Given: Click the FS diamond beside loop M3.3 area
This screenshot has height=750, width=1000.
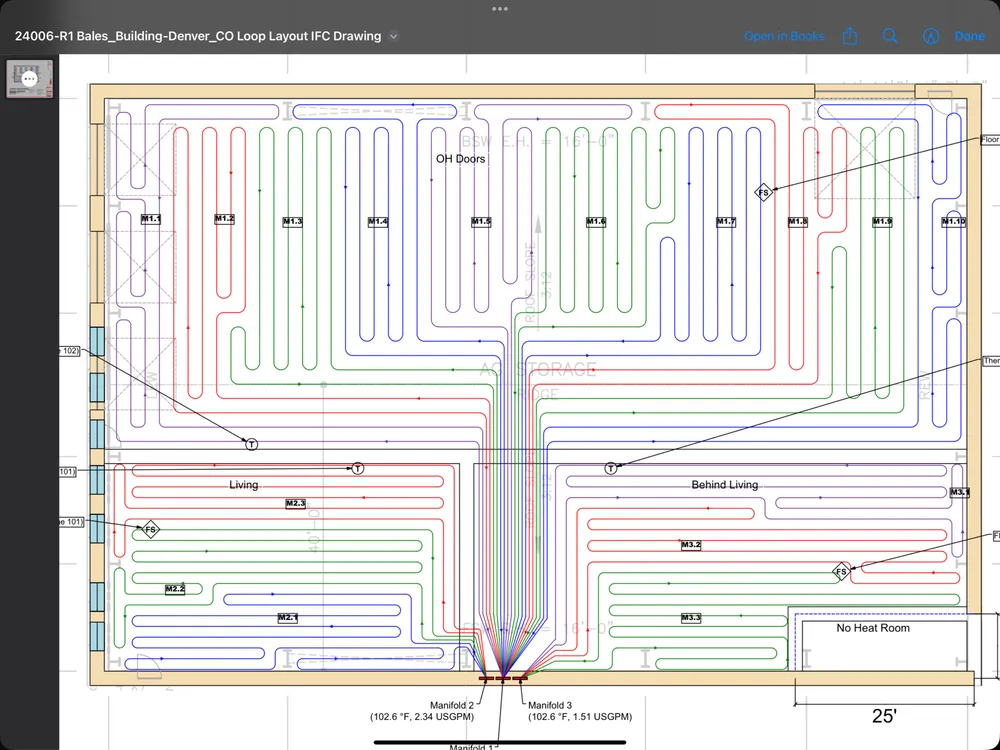Looking at the screenshot, I should (841, 572).
